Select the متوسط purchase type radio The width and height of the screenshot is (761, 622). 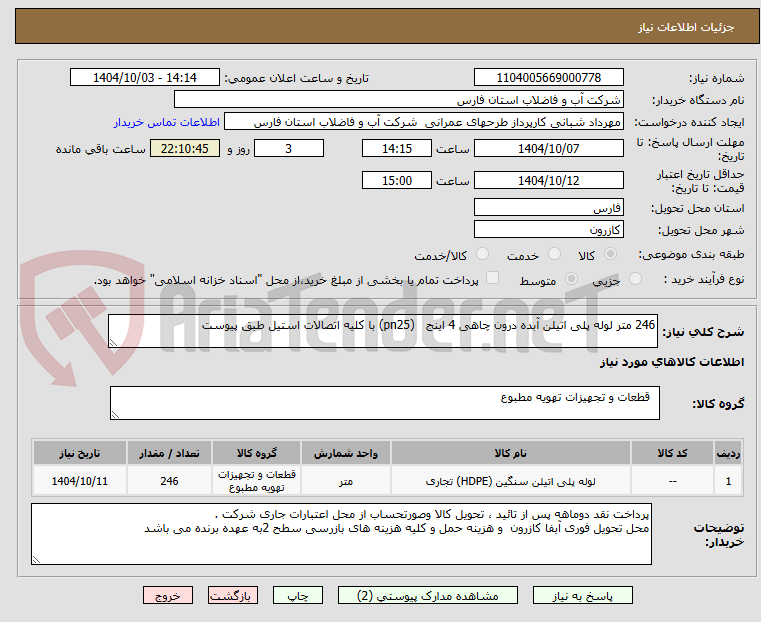click(571, 279)
